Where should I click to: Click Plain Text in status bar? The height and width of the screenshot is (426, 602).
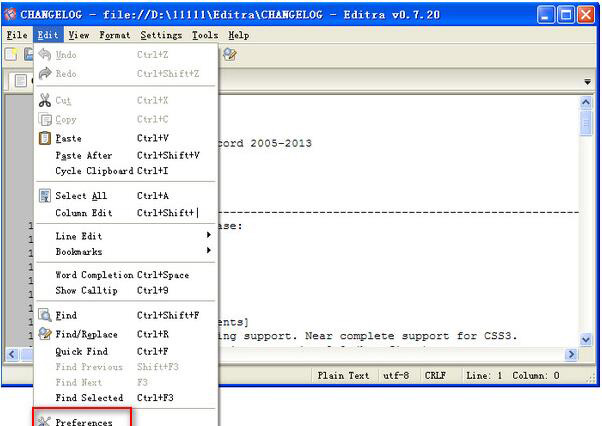pyautogui.click(x=343, y=376)
